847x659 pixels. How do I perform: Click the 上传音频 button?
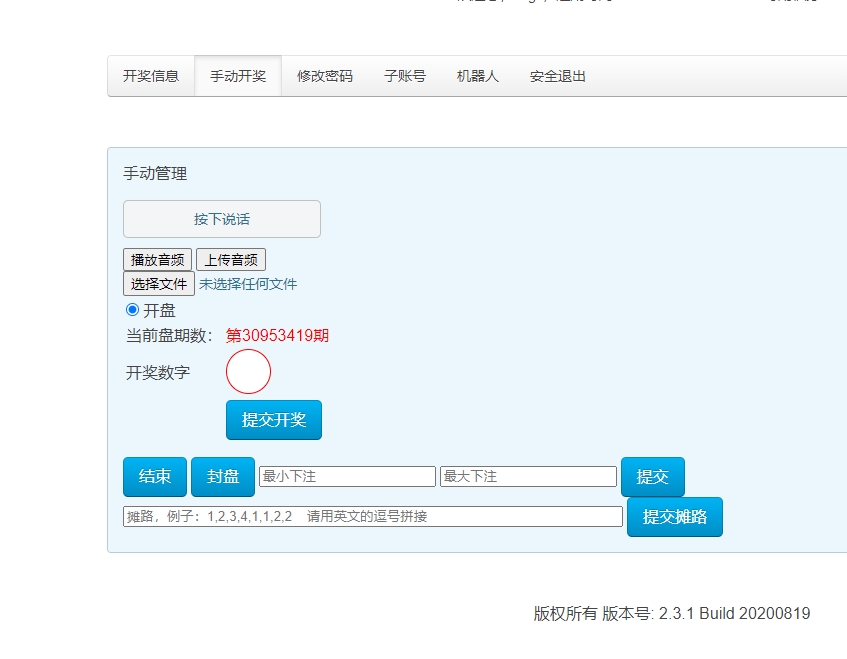coord(231,260)
